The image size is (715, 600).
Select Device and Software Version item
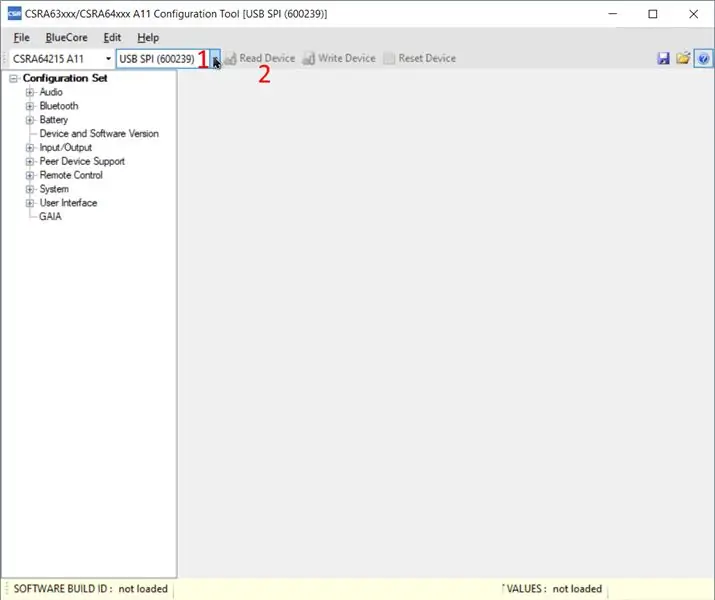pyautogui.click(x=99, y=134)
